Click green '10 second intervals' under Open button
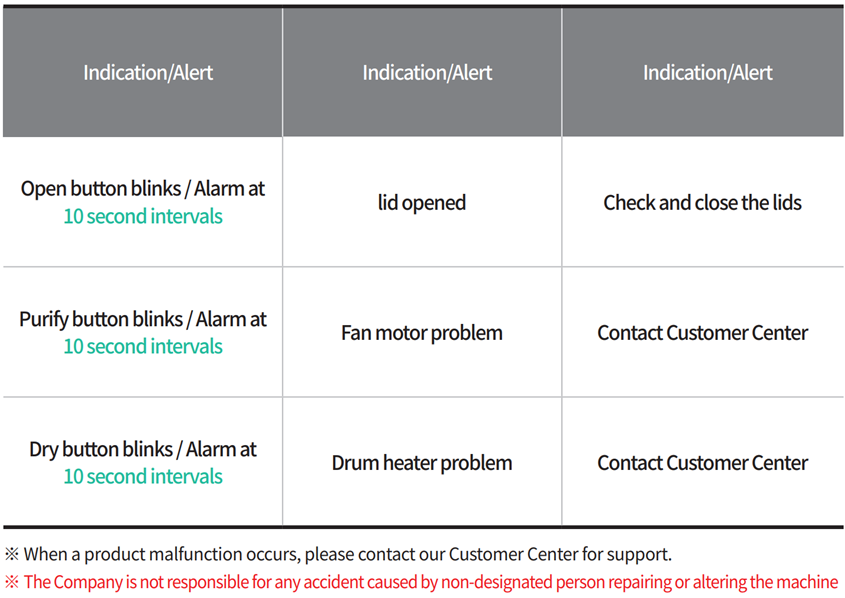The width and height of the screenshot is (845, 598). 143,216
